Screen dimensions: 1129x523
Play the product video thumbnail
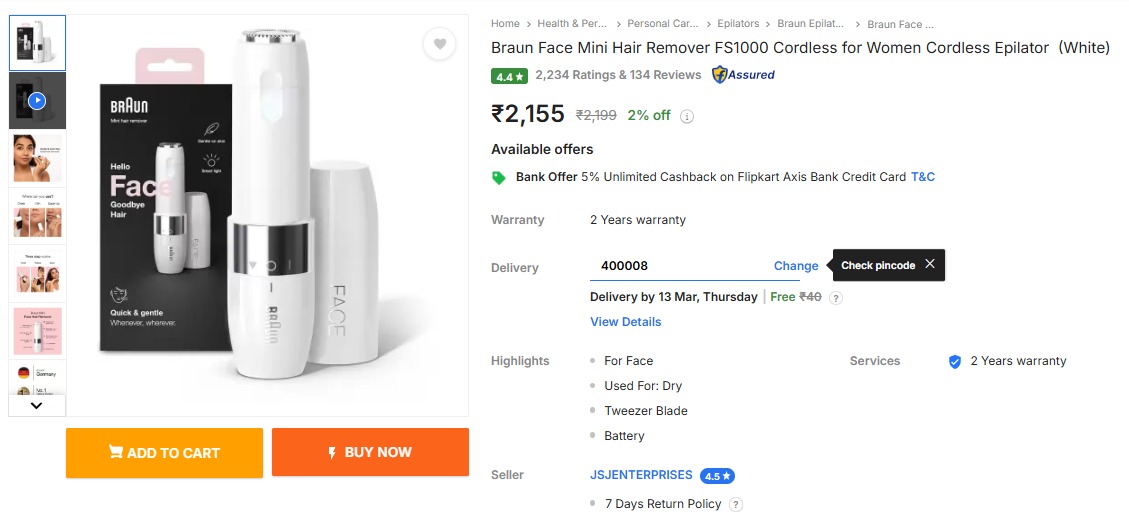click(37, 100)
